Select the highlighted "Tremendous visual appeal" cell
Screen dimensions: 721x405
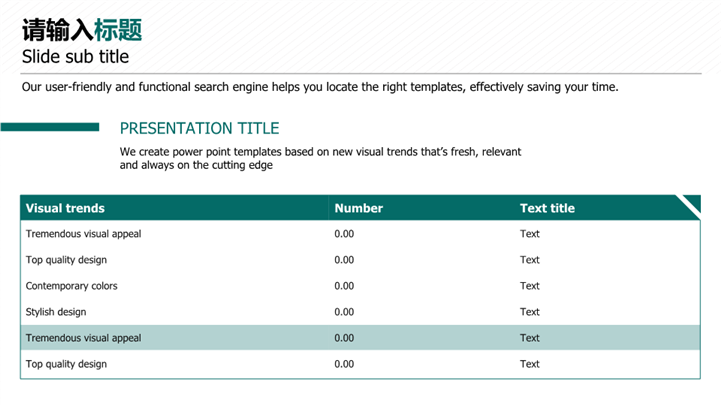pyautogui.click(x=83, y=338)
